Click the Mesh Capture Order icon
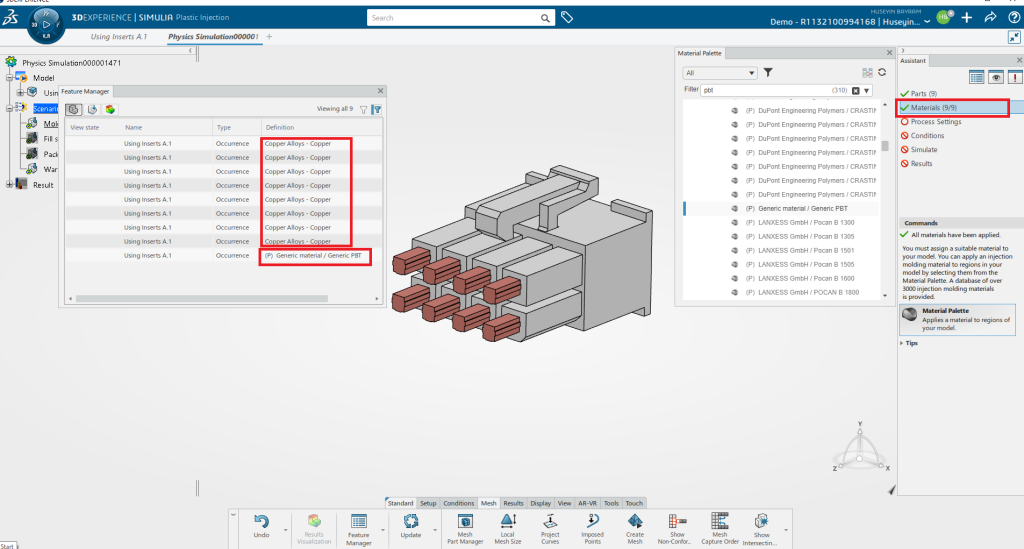This screenshot has width=1024, height=549. (x=719, y=526)
